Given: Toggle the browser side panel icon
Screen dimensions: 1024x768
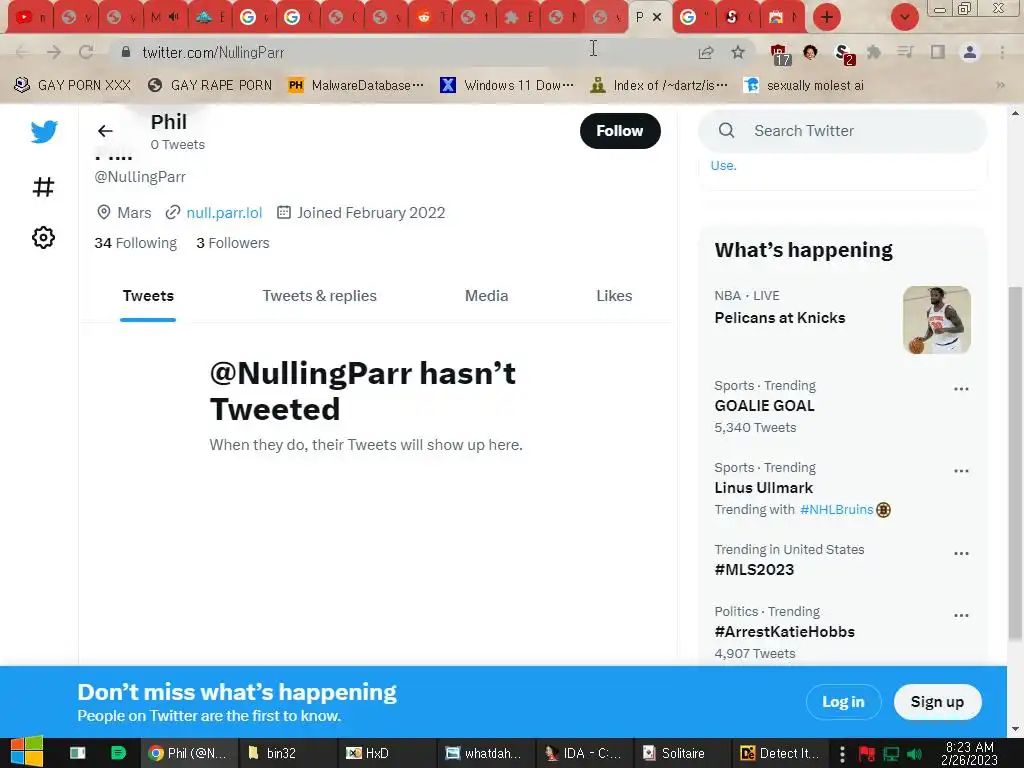Looking at the screenshot, I should coord(938,52).
